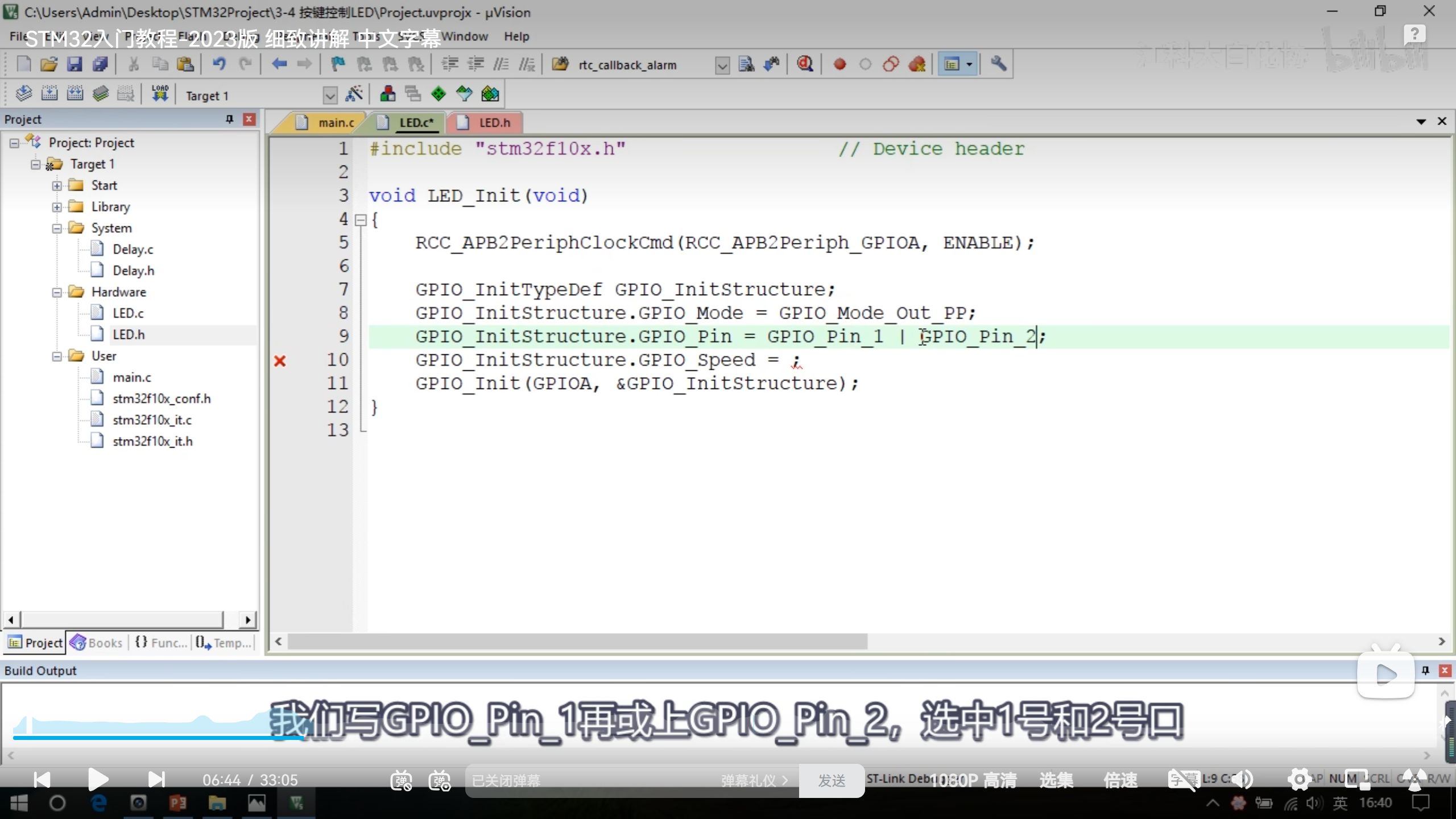Click the 发送 send button
The width and height of the screenshot is (1456, 819).
(x=832, y=780)
